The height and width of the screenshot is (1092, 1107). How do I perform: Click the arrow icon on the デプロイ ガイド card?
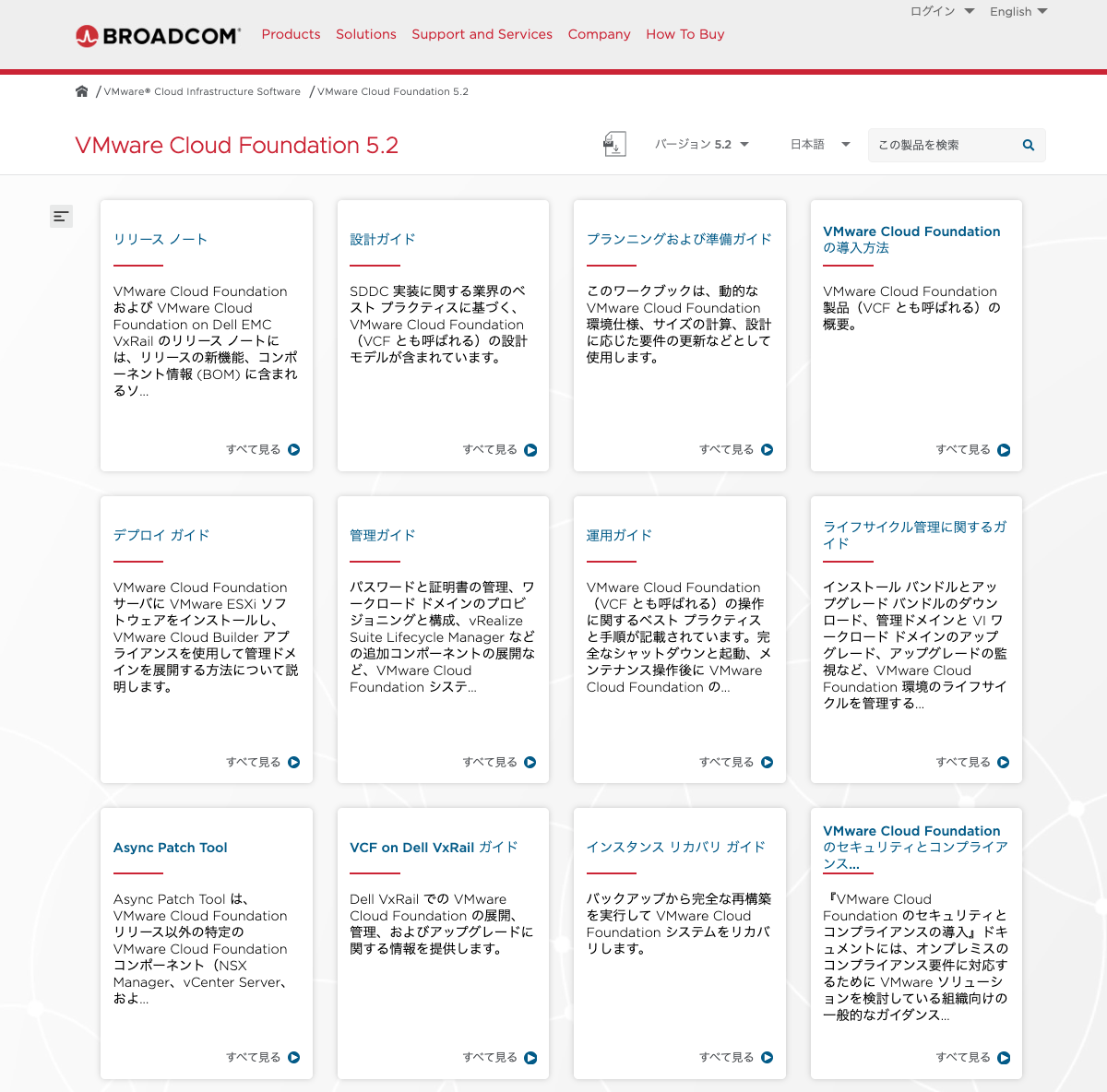point(294,763)
